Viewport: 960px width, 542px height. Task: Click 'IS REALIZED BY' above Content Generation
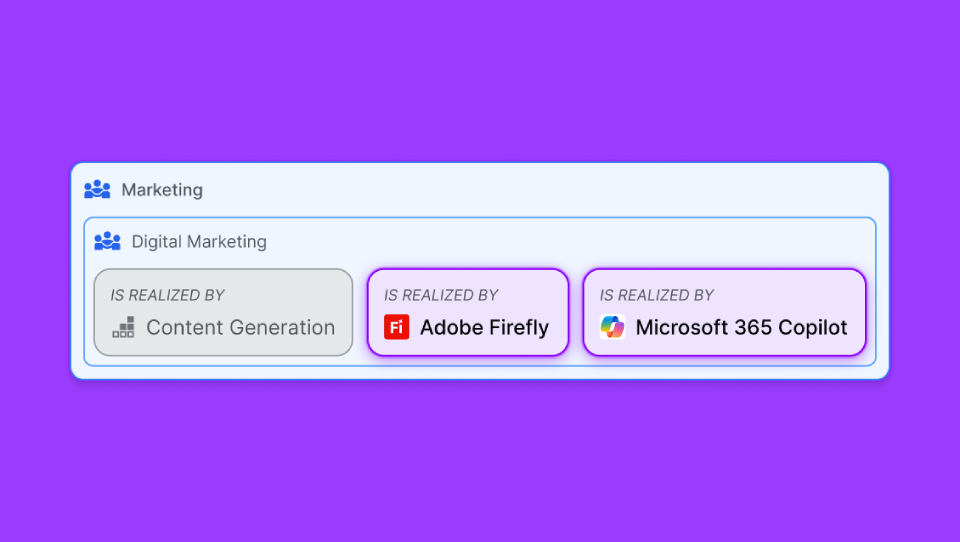tap(167, 295)
